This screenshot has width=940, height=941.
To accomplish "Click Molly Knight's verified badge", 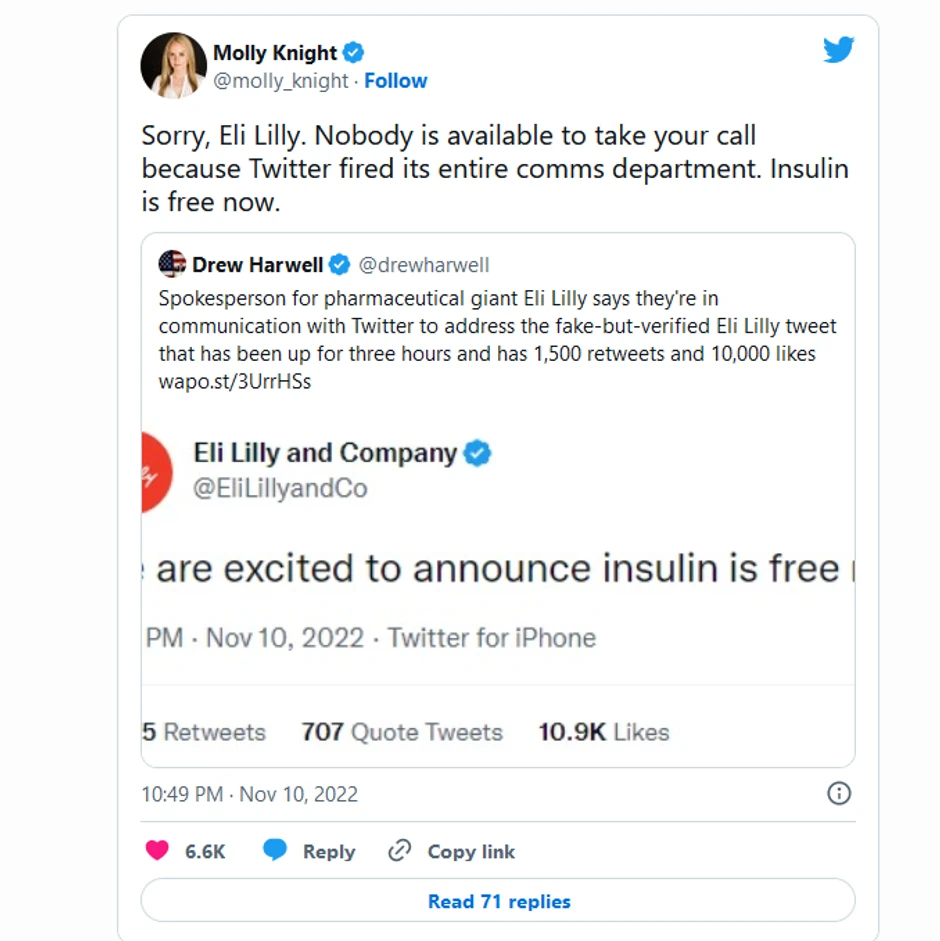I will (353, 53).
